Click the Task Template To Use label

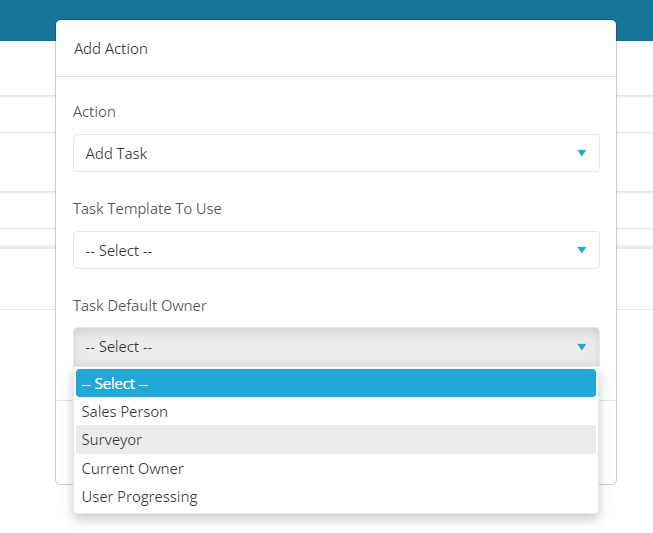[x=147, y=209]
